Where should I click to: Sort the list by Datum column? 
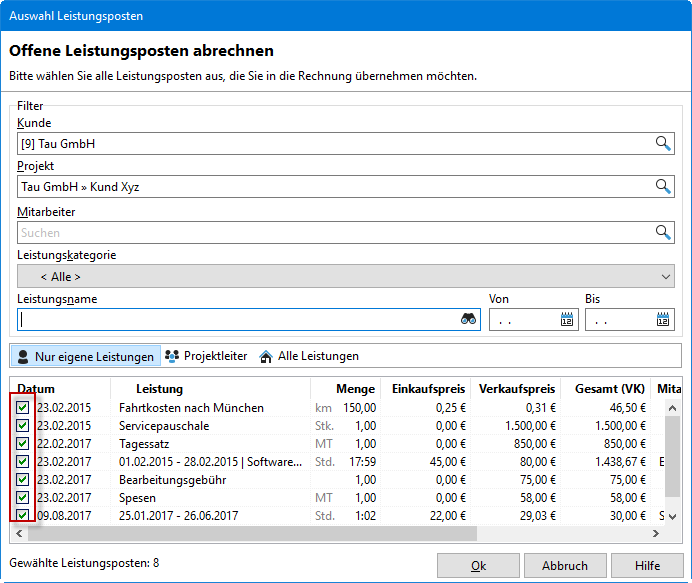[x=37, y=389]
